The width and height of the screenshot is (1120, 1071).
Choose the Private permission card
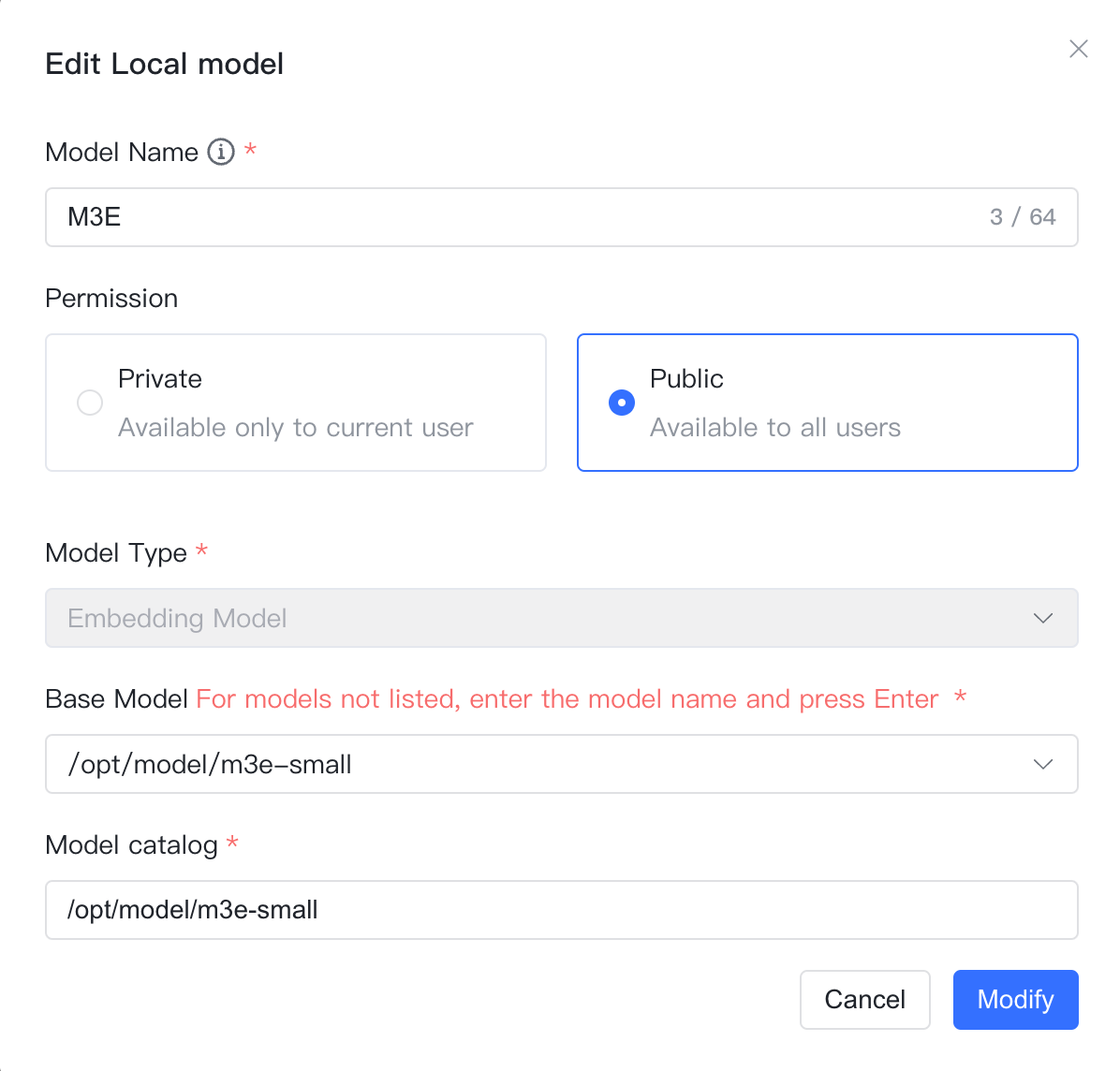(296, 403)
